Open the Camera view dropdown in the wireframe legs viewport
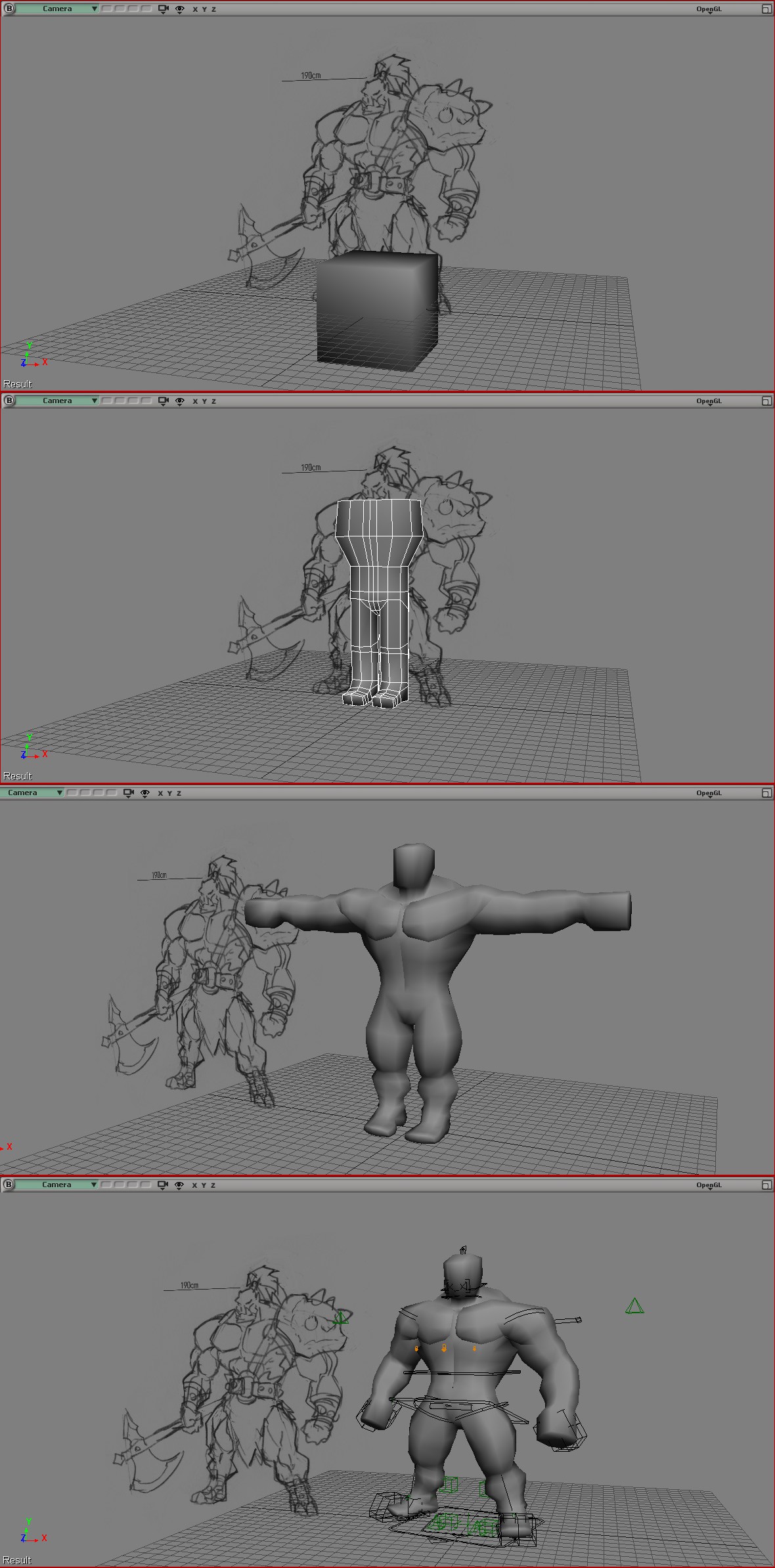The width and height of the screenshot is (775, 1568). click(57, 401)
